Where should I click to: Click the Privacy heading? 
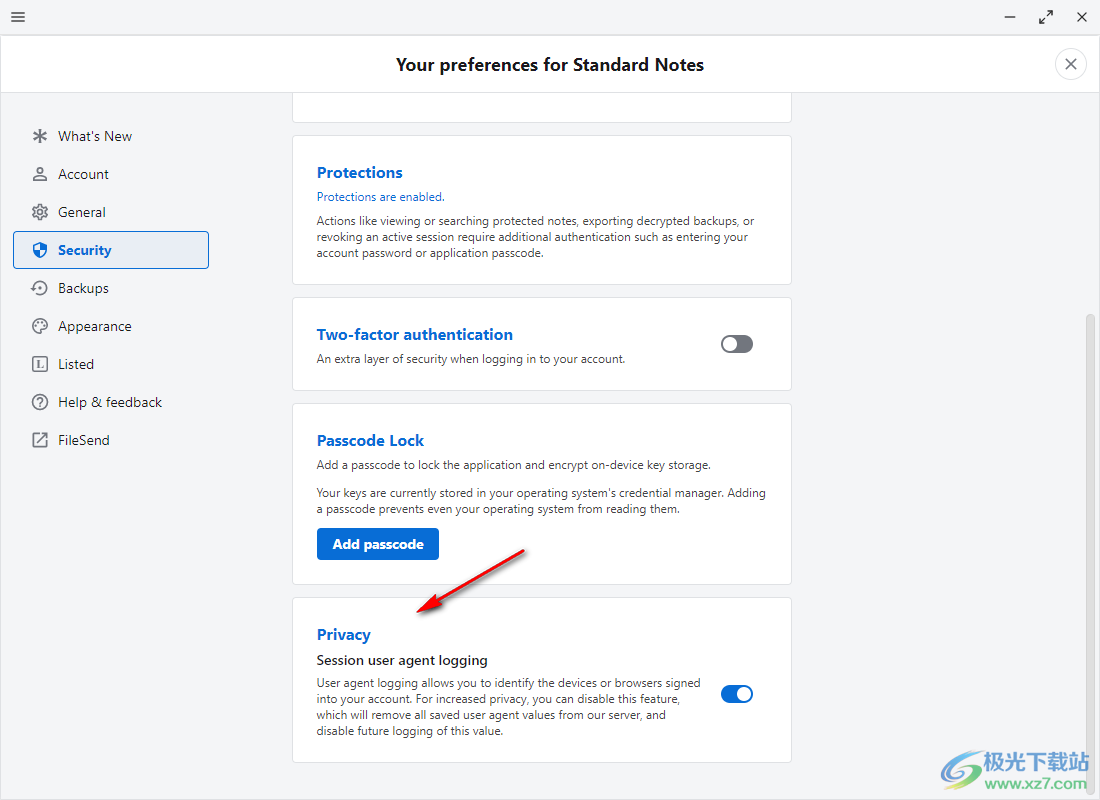click(343, 635)
